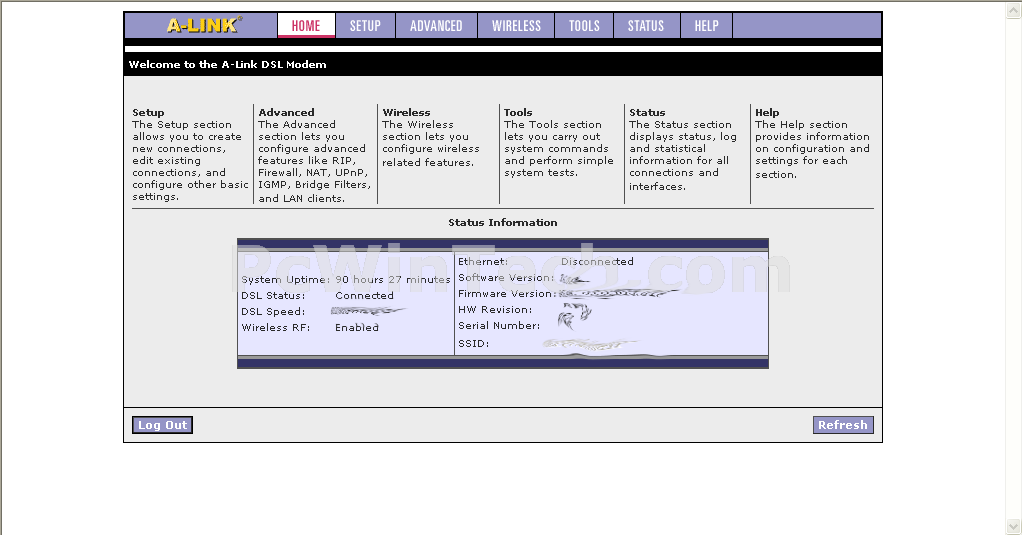
Task: Click the Firmware Version label
Action: (506, 294)
